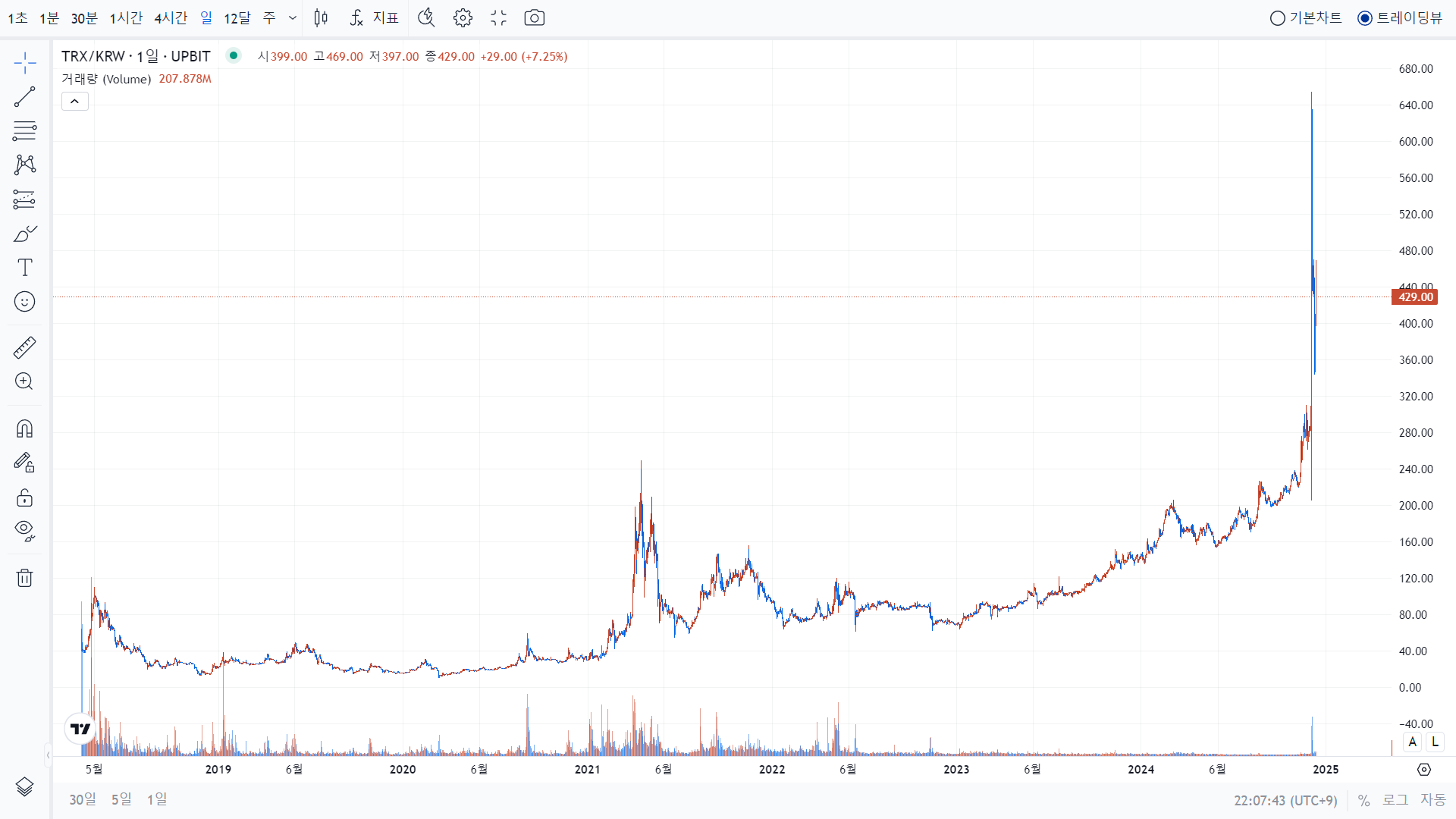Select the trend line drawing tool
The width and height of the screenshot is (1456, 819).
[24, 97]
